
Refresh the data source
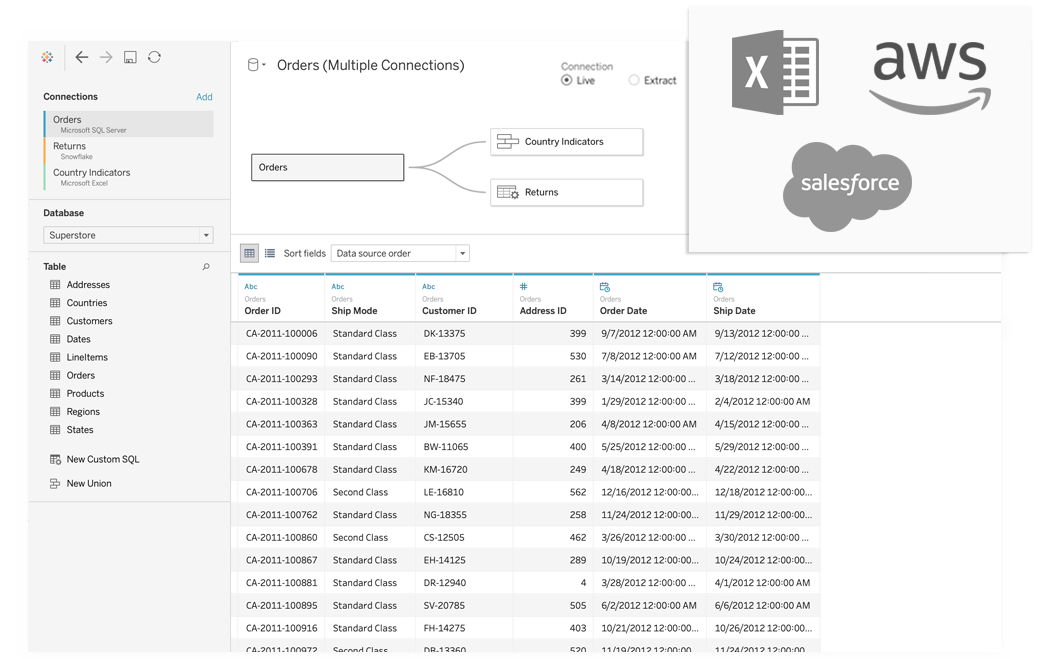tap(154, 57)
